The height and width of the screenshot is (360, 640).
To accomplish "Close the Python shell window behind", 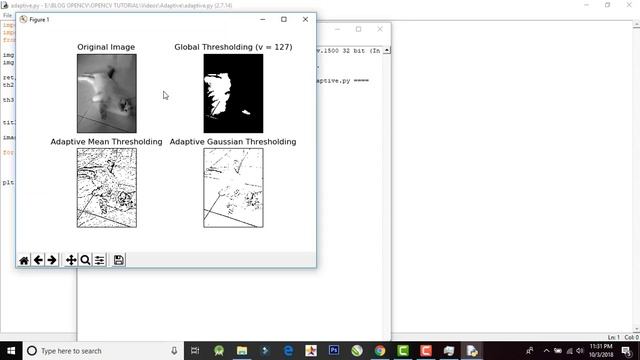I will tap(380, 29).
